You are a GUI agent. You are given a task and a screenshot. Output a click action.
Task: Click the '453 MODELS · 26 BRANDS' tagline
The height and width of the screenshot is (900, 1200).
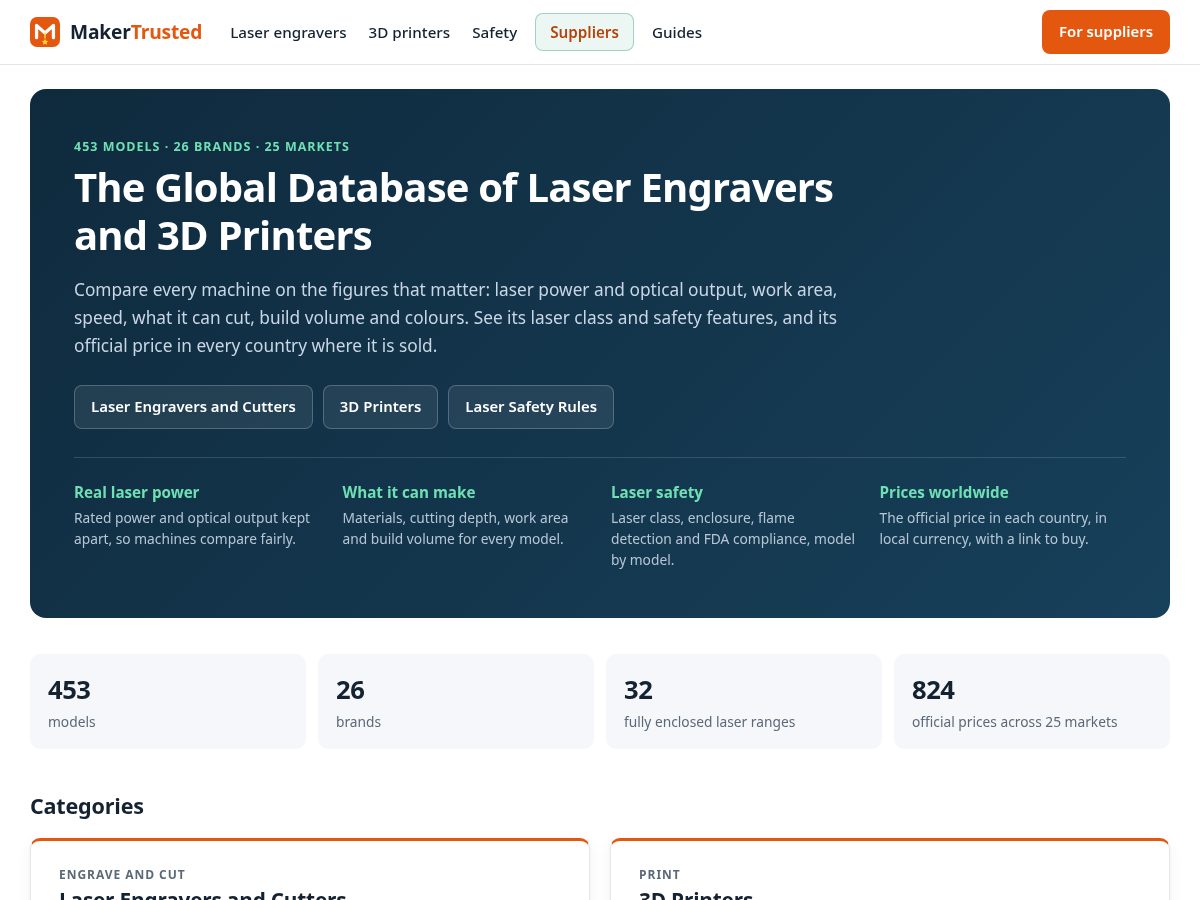212,146
